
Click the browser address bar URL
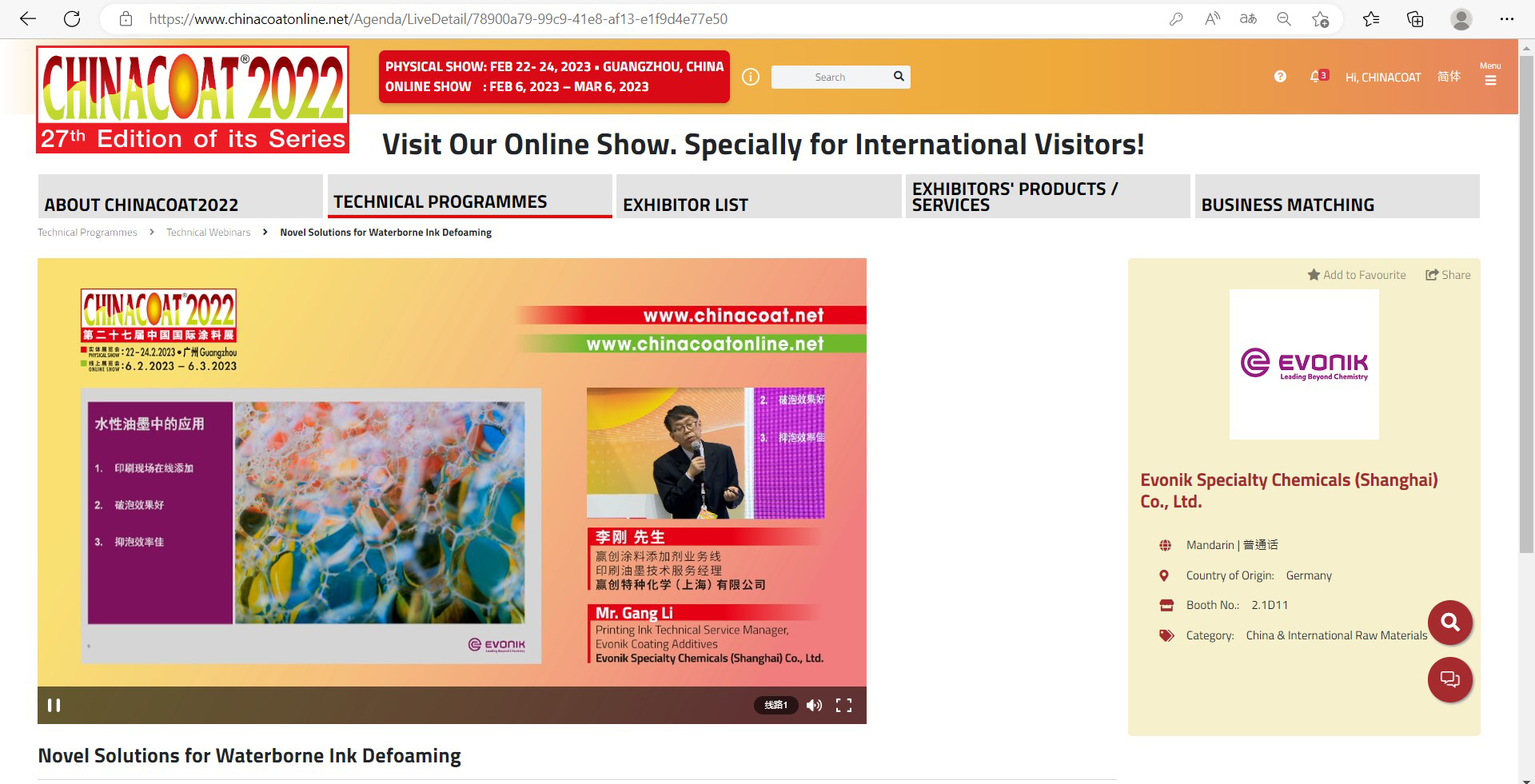[x=438, y=19]
